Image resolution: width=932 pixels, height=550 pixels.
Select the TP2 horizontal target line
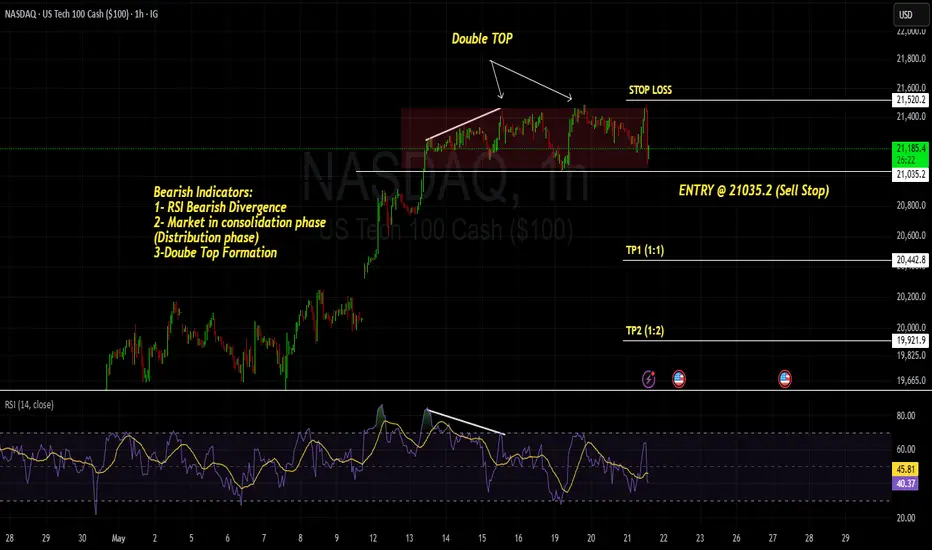(x=757, y=341)
